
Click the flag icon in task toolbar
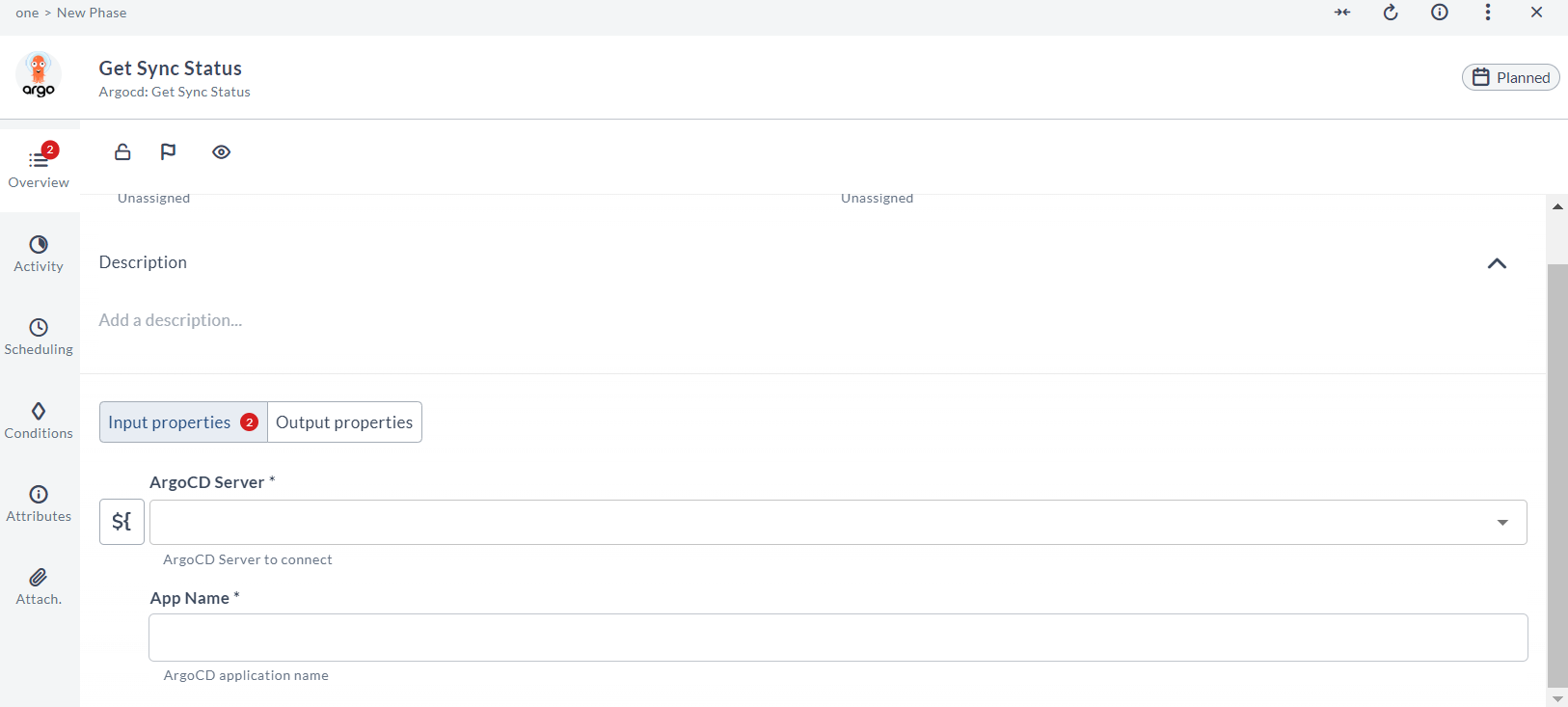pos(168,152)
